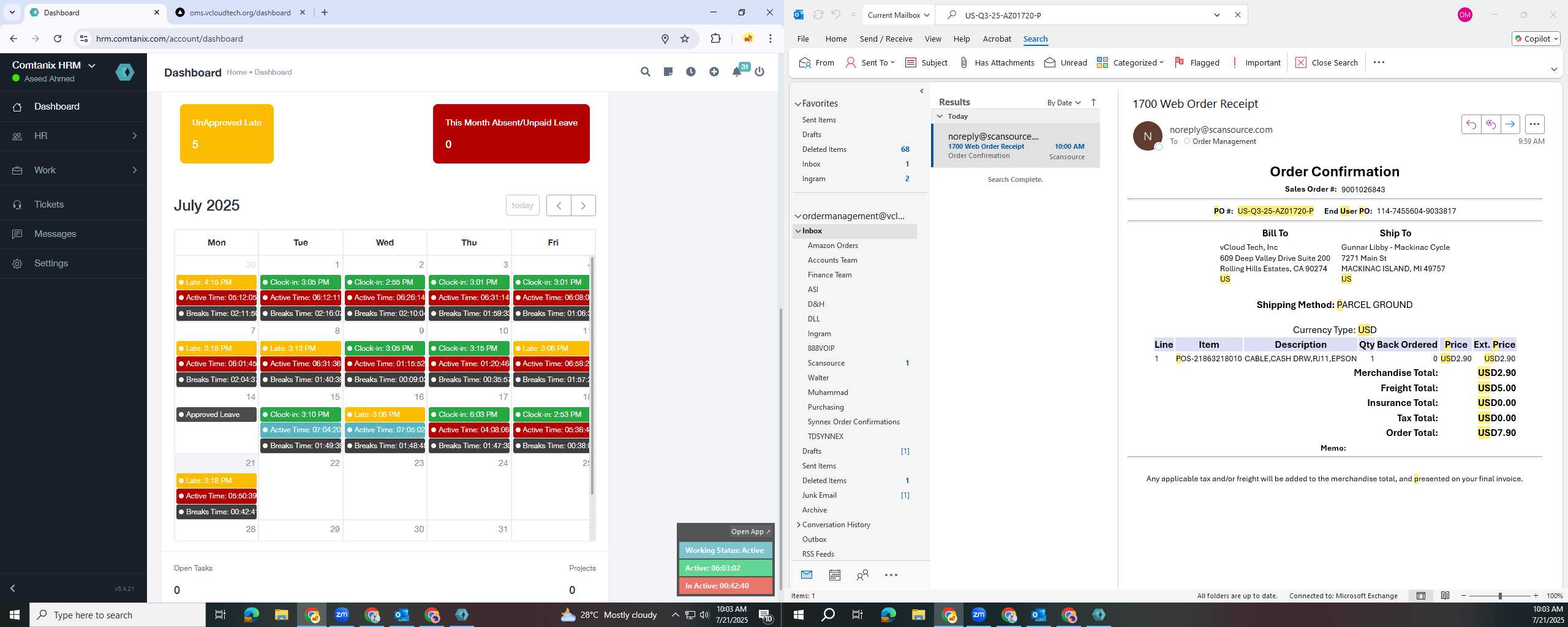Click Reply arrow in Outlook reading pane
This screenshot has width=1568, height=627.
(x=1471, y=124)
